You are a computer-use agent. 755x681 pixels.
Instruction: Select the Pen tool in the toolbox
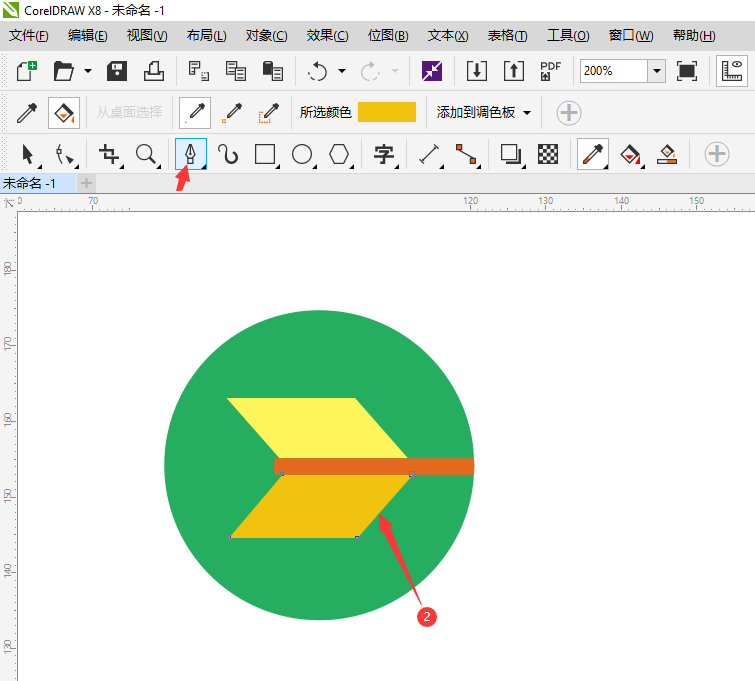[x=190, y=154]
